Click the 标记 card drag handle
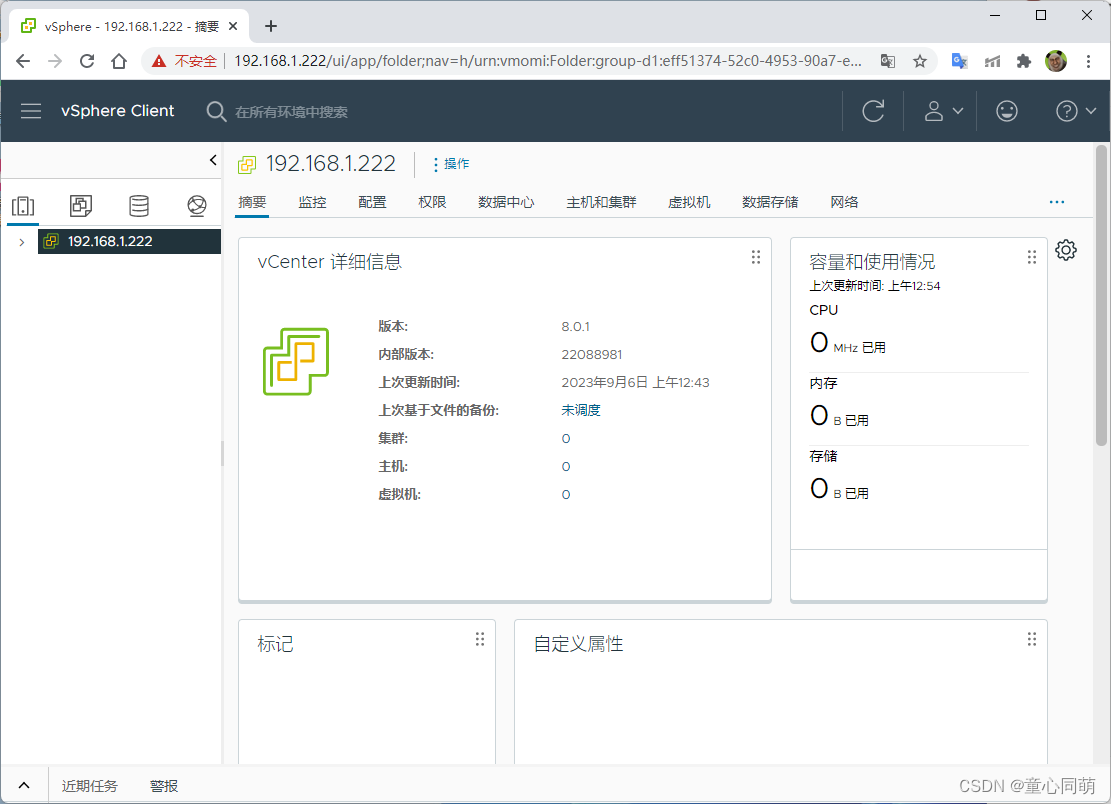This screenshot has width=1111, height=804. [480, 640]
